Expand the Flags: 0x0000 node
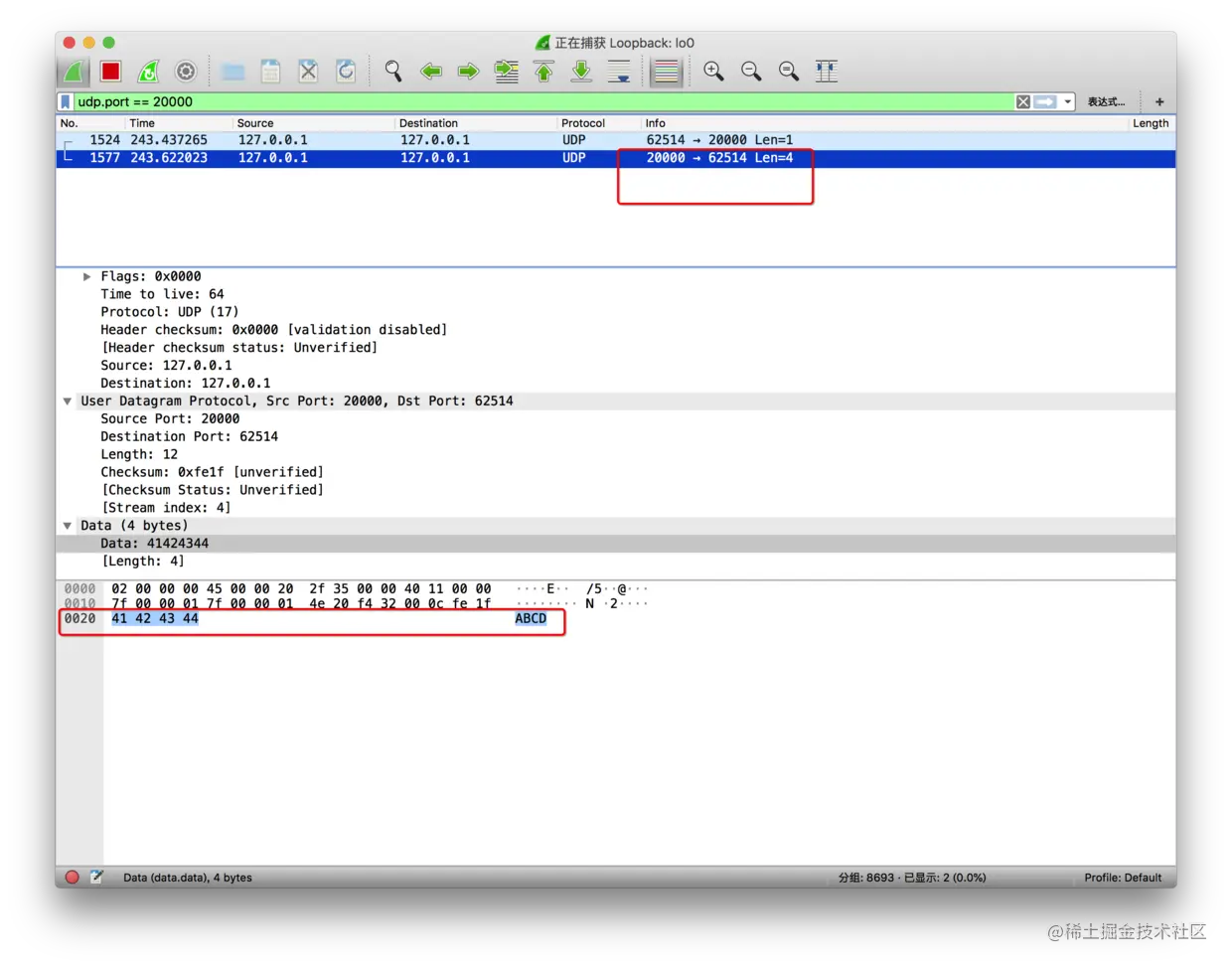The image size is (1232, 967). pyautogui.click(x=87, y=277)
